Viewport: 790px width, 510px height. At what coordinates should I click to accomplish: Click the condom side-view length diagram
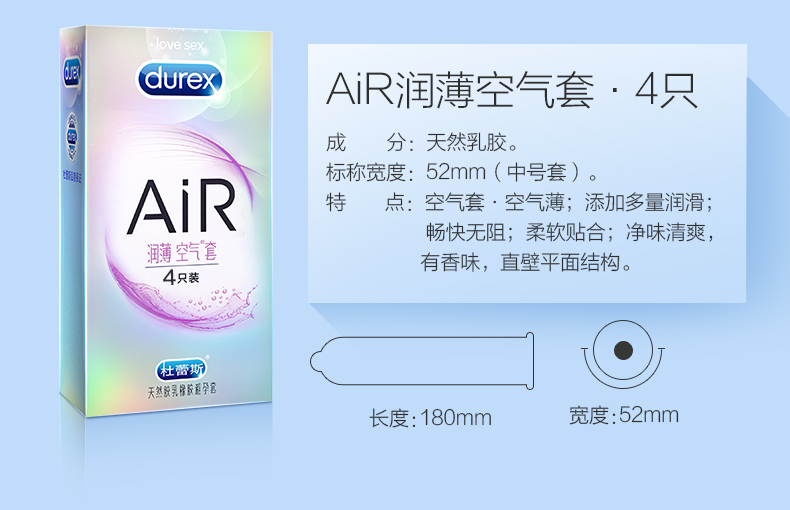coord(422,361)
